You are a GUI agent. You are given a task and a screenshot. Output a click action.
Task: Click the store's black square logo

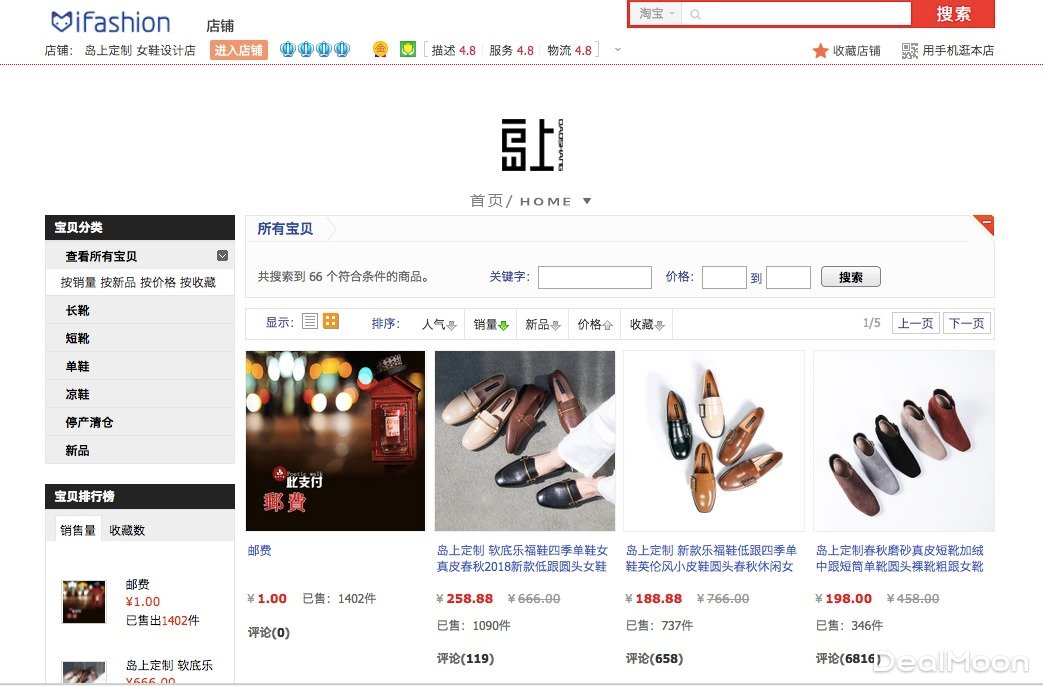pos(525,146)
